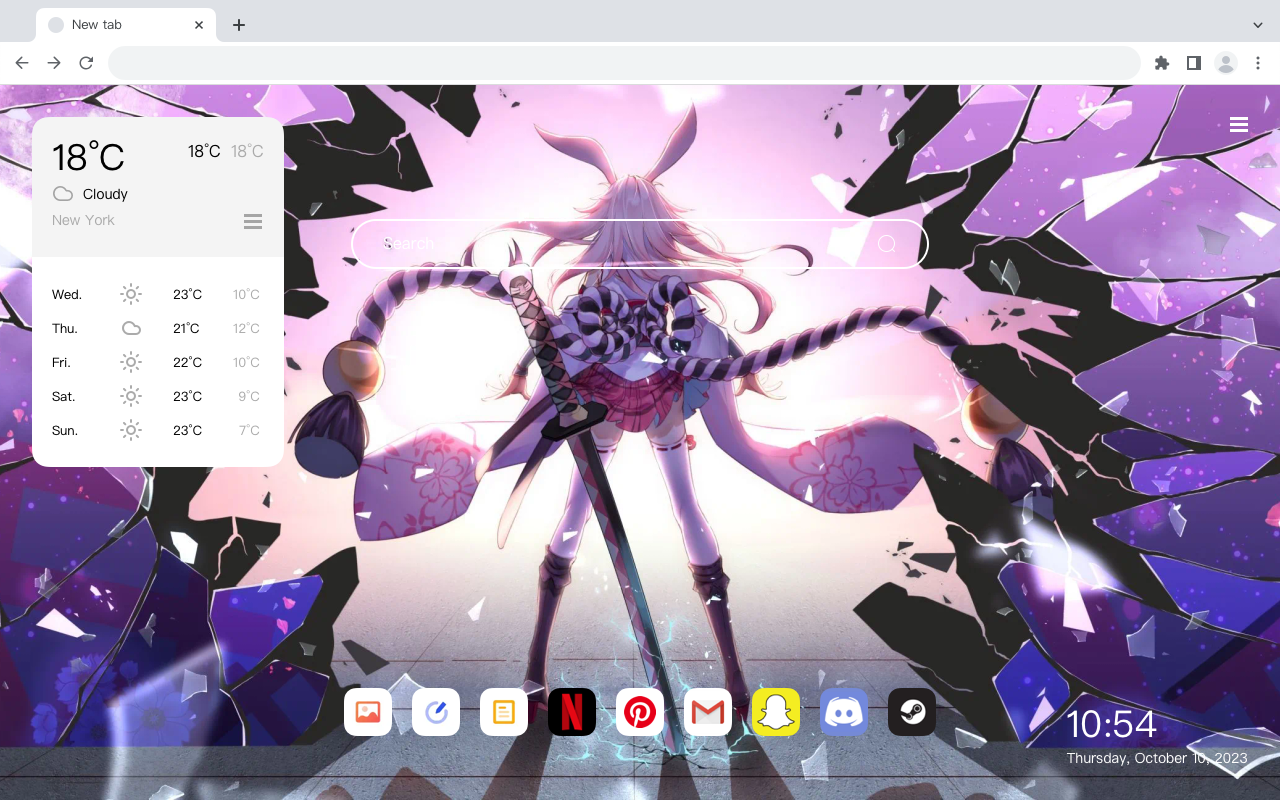Open the Steam shortcut
Image resolution: width=1280 pixels, height=800 pixels.
click(912, 712)
